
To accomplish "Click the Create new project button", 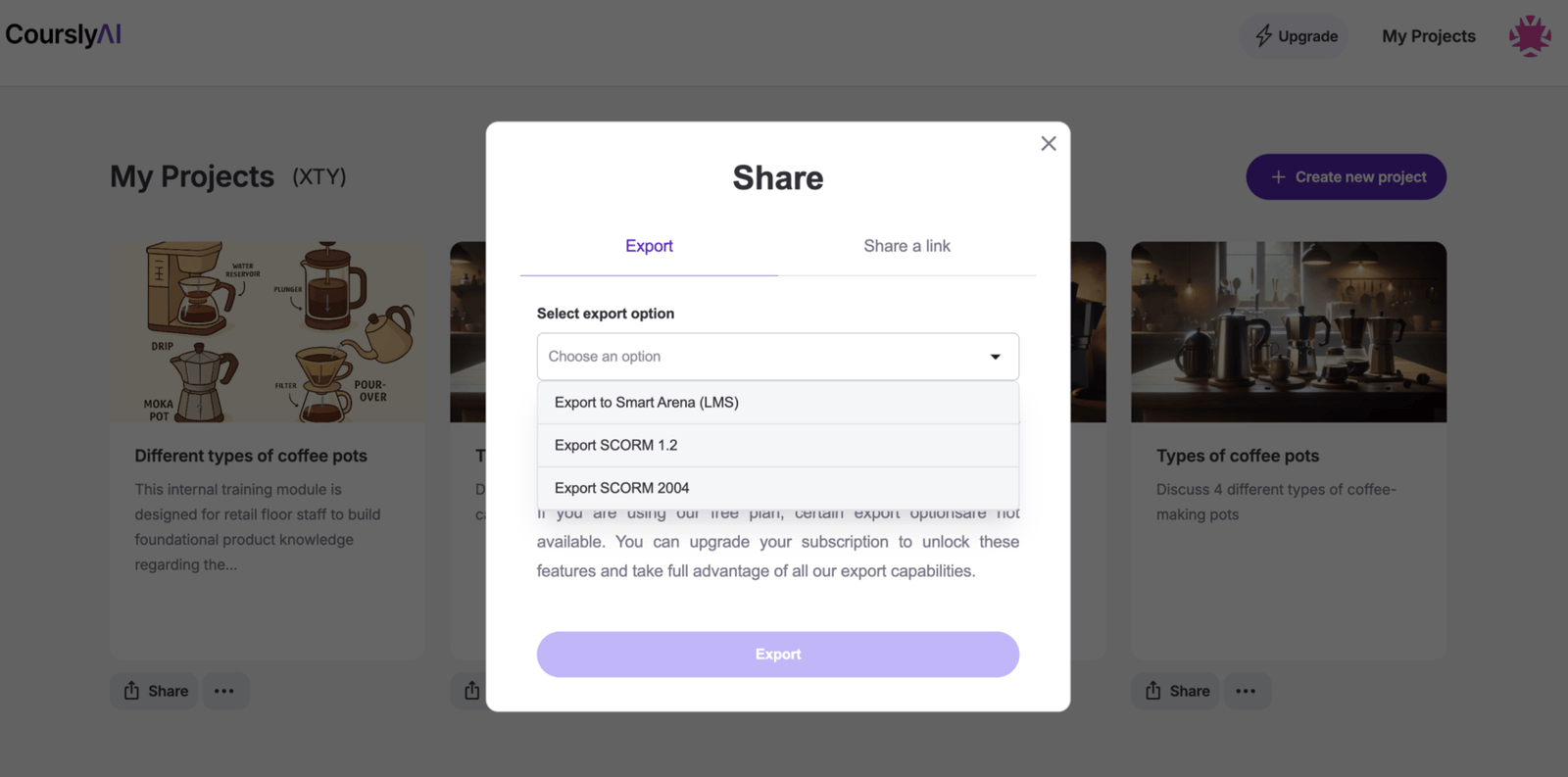I will click(x=1346, y=176).
